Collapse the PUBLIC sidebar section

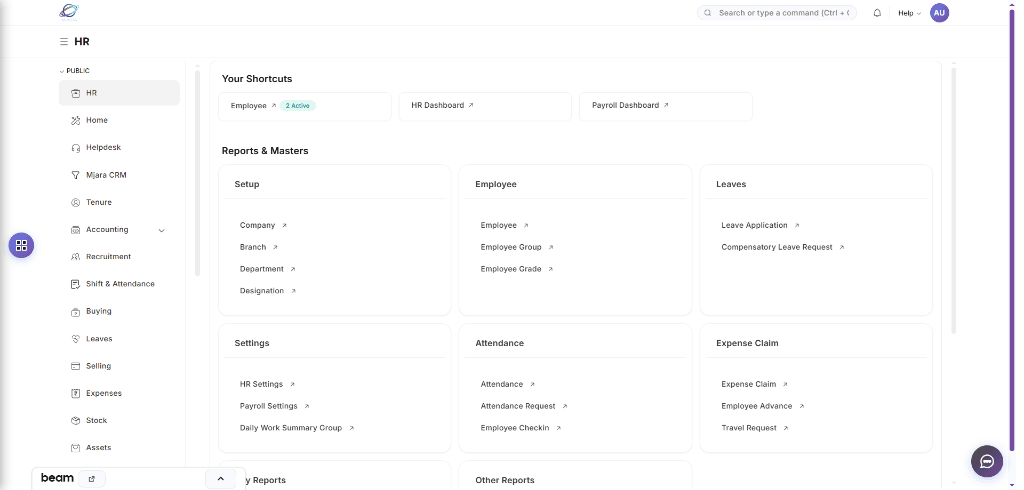pyautogui.click(x=74, y=71)
